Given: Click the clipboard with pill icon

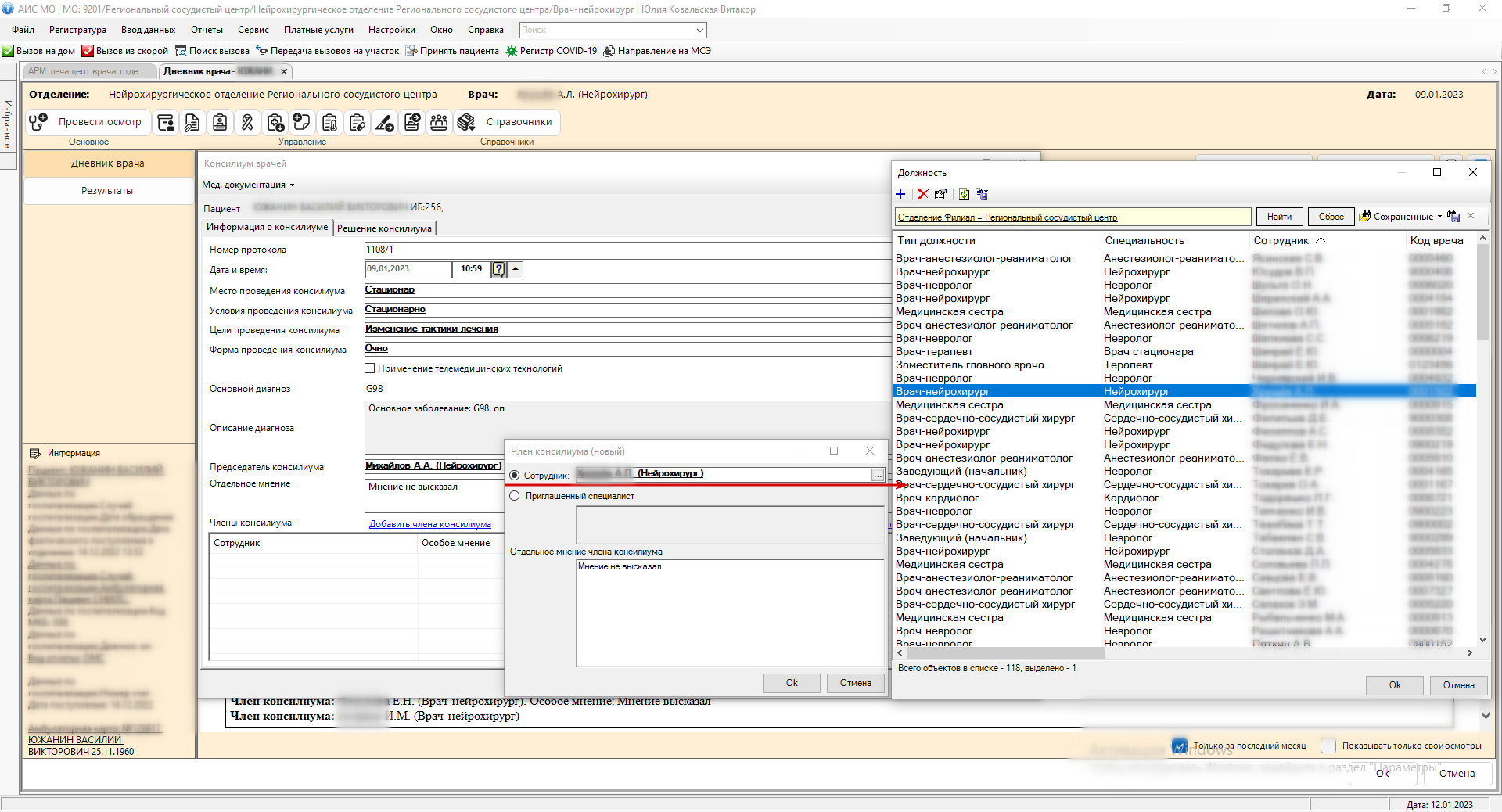Looking at the screenshot, I should click(358, 122).
